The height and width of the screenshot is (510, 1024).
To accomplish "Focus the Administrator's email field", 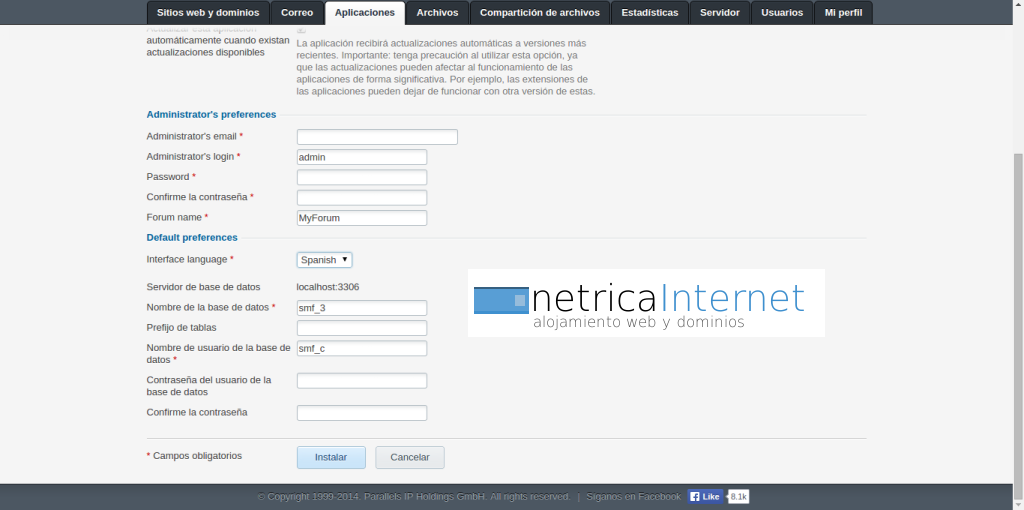I will tap(377, 137).
